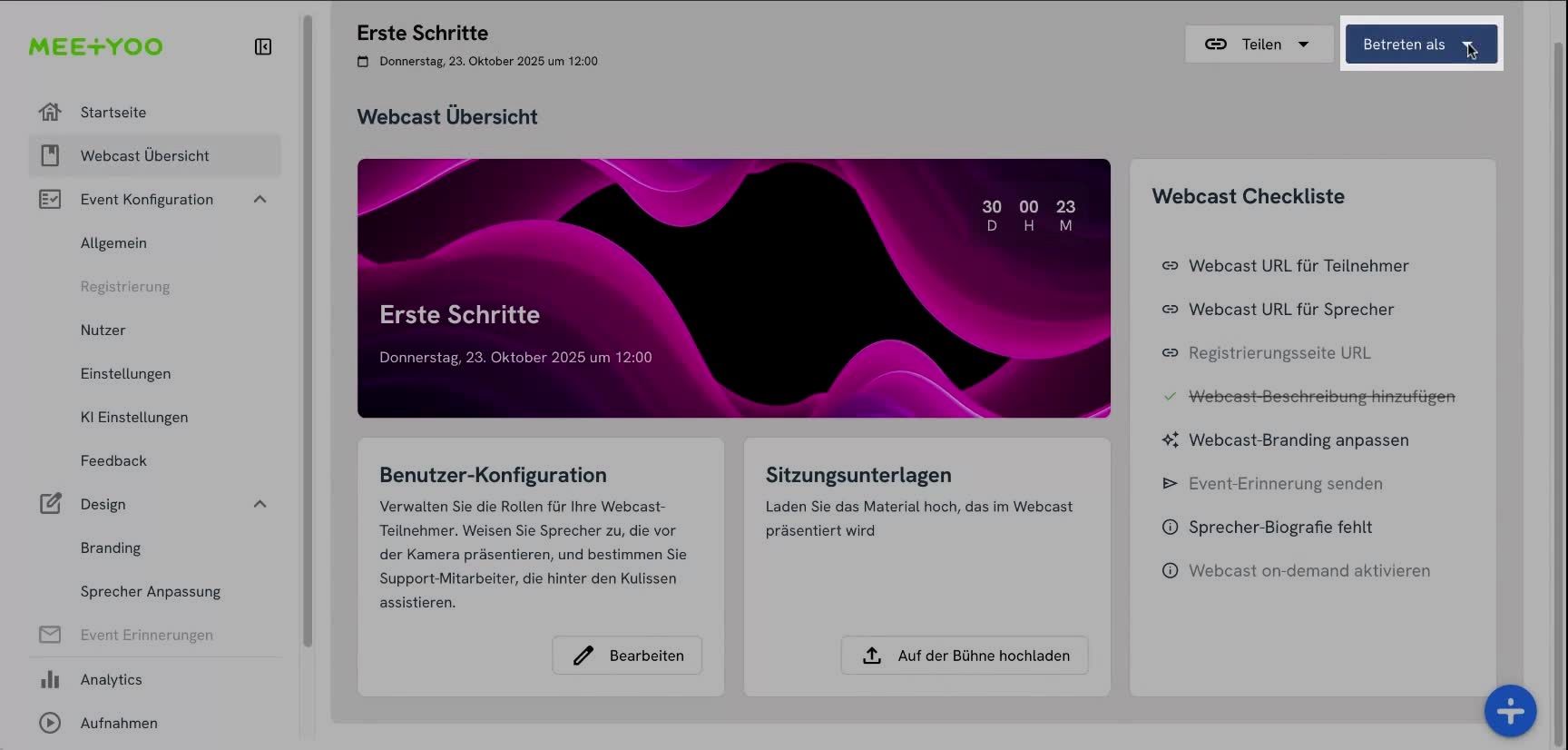
Task: Open the Webcast Übersicht menu item
Action: [x=144, y=155]
